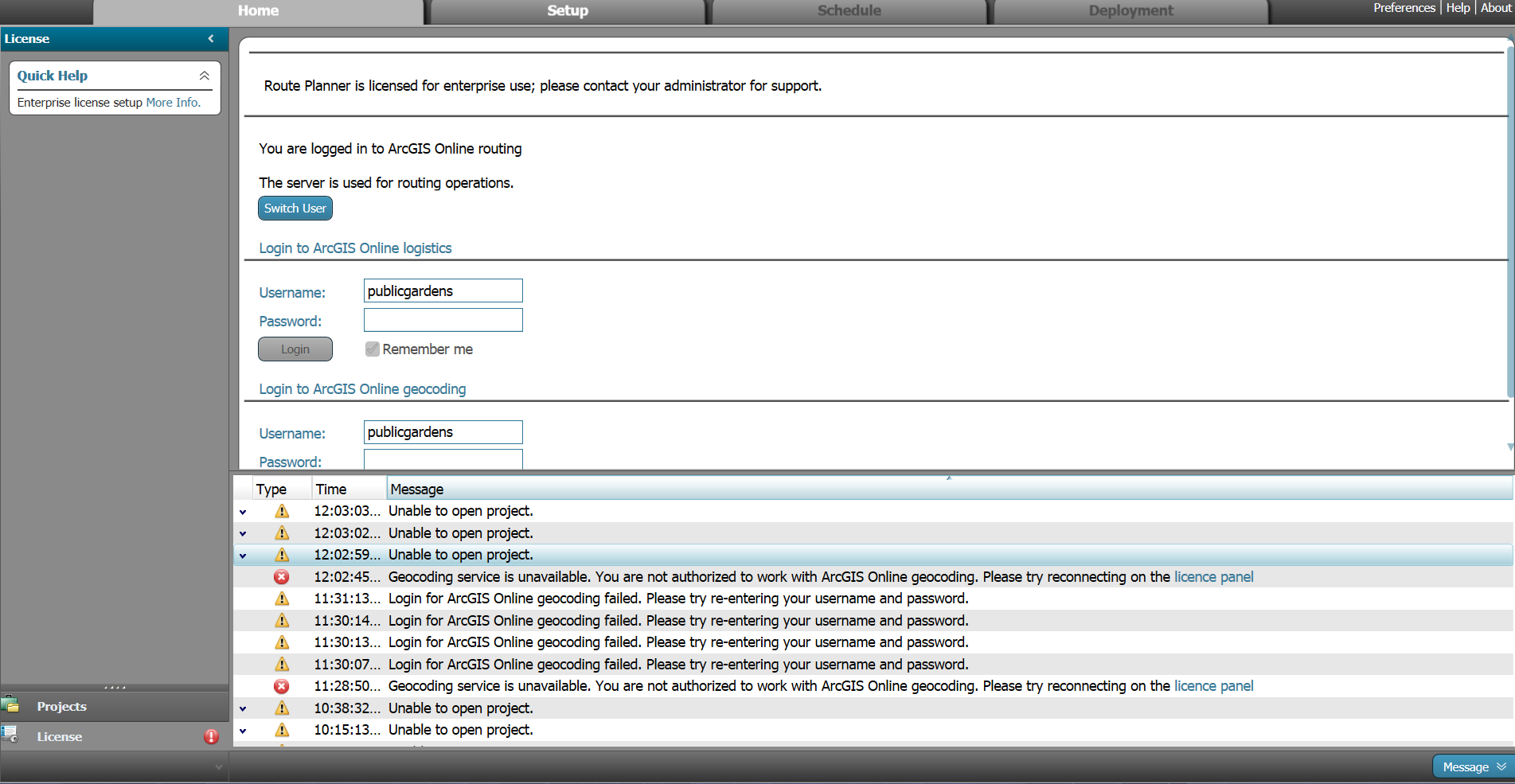Click warning icon of the 11:30:14 message

282,621
